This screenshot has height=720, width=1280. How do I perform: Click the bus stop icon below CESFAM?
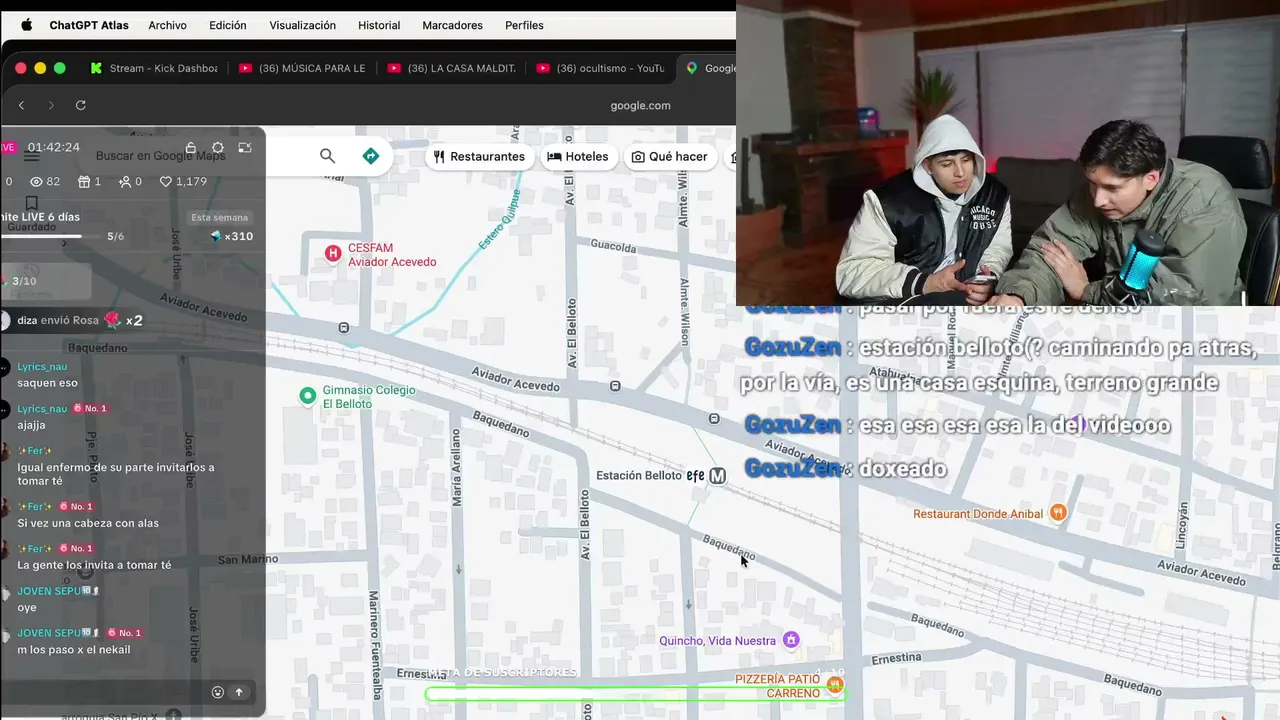[x=344, y=328]
